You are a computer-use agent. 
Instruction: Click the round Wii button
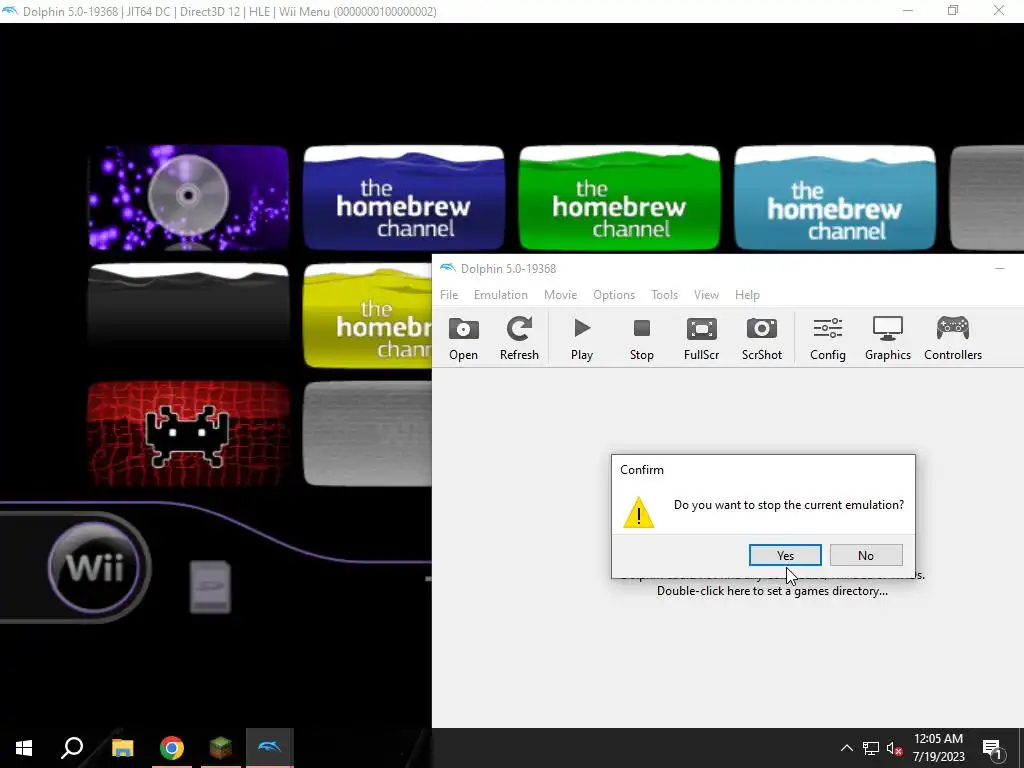pos(95,567)
